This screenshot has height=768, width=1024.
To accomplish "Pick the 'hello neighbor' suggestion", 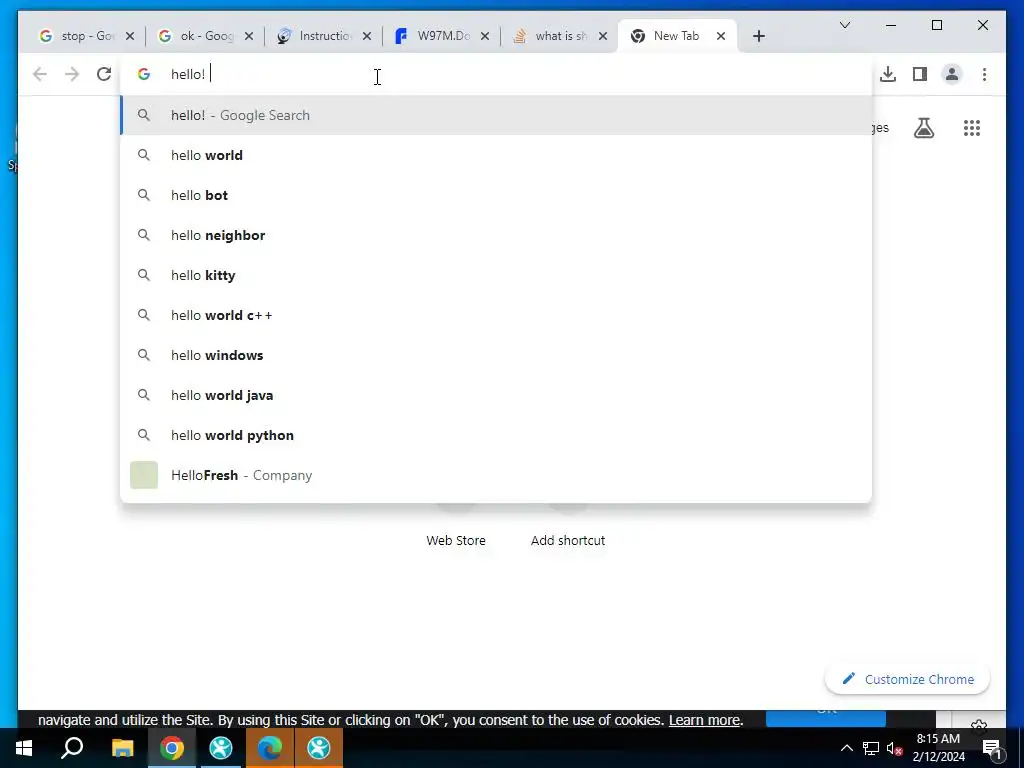I will [x=496, y=235].
